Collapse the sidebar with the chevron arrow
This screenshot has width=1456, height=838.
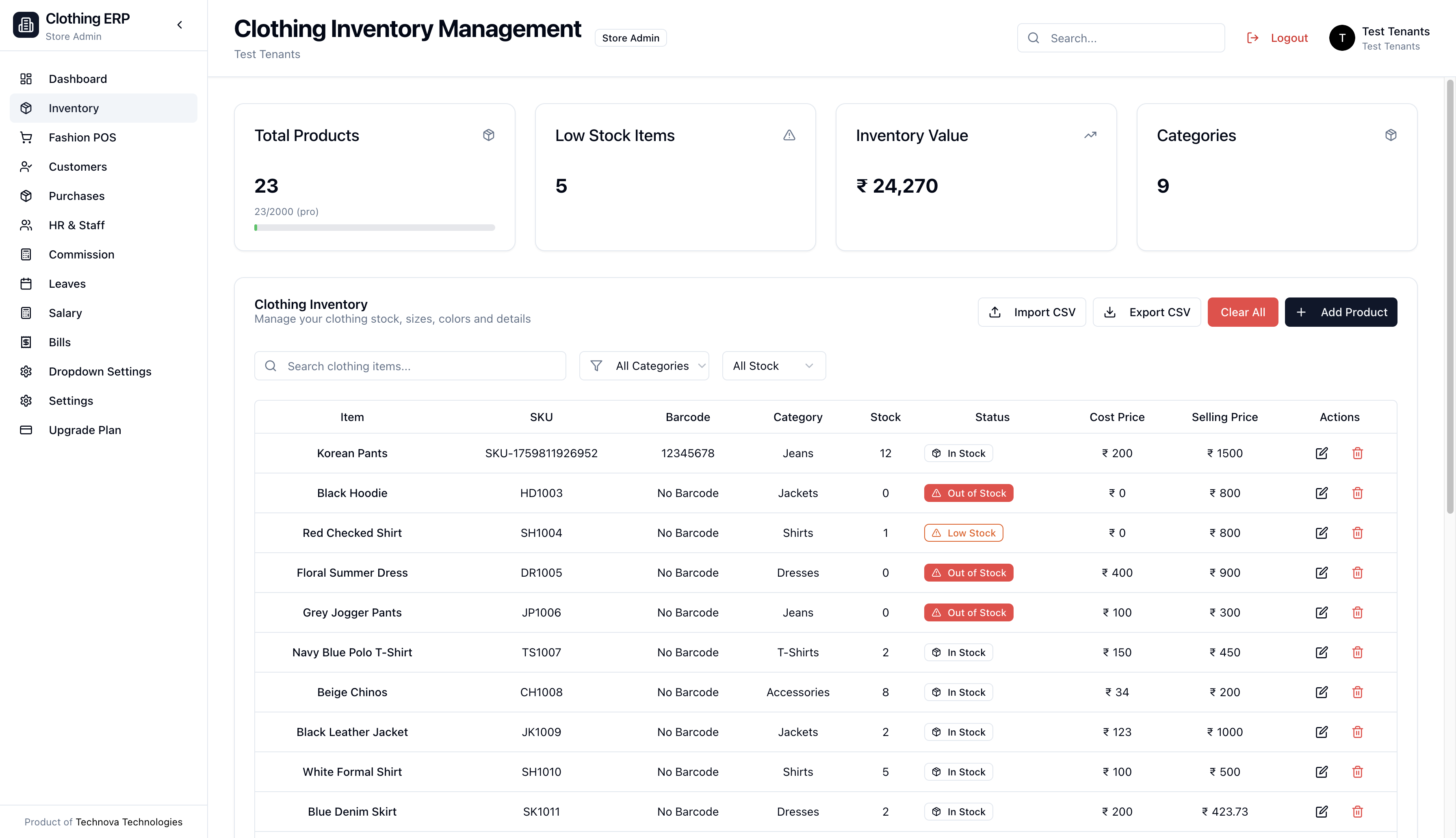point(180,25)
